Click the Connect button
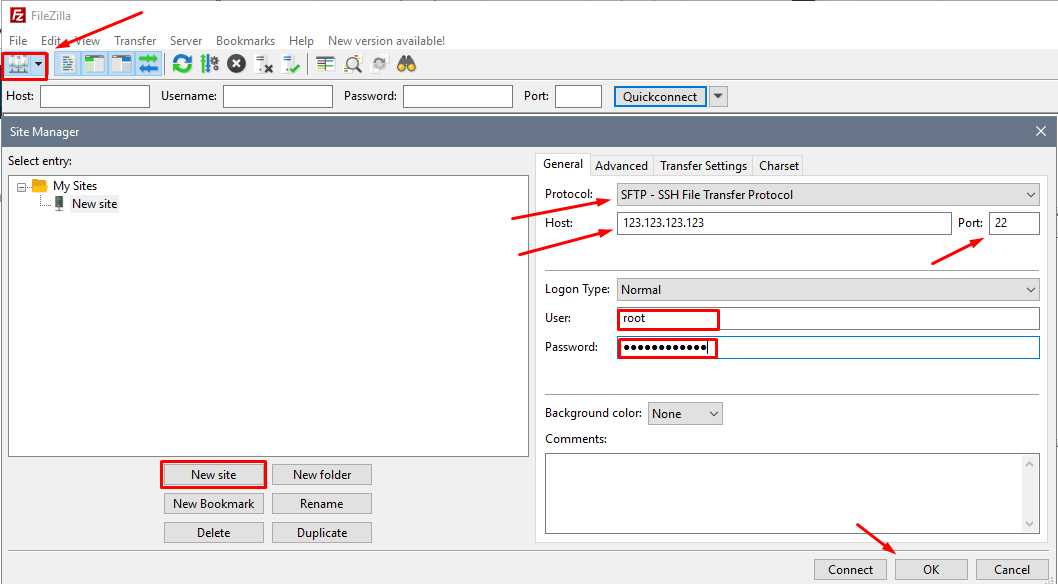Viewport: 1058px width, 584px height. pos(850,570)
